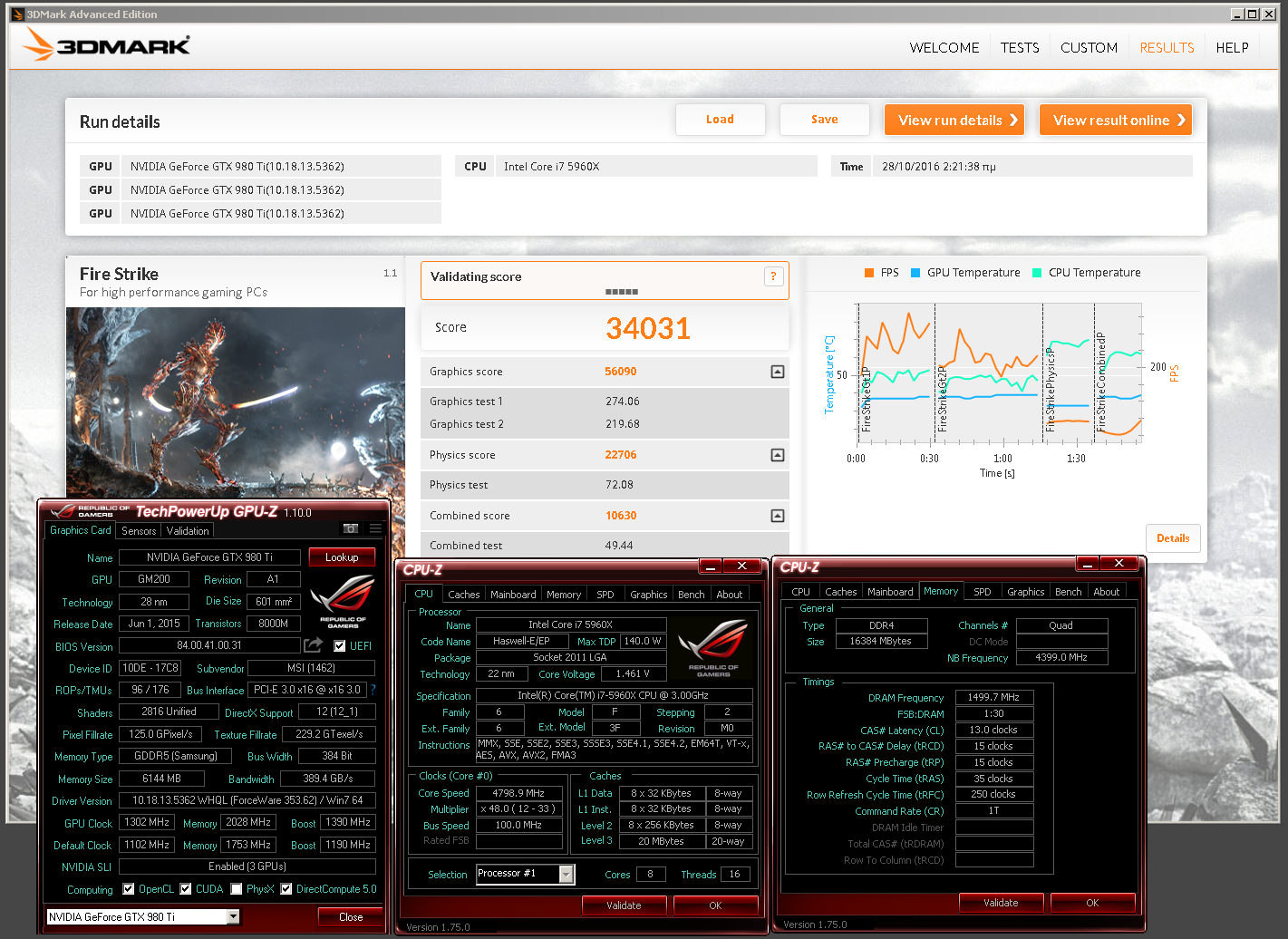The image size is (1288, 939).
Task: Click the Save button
Action: [825, 120]
